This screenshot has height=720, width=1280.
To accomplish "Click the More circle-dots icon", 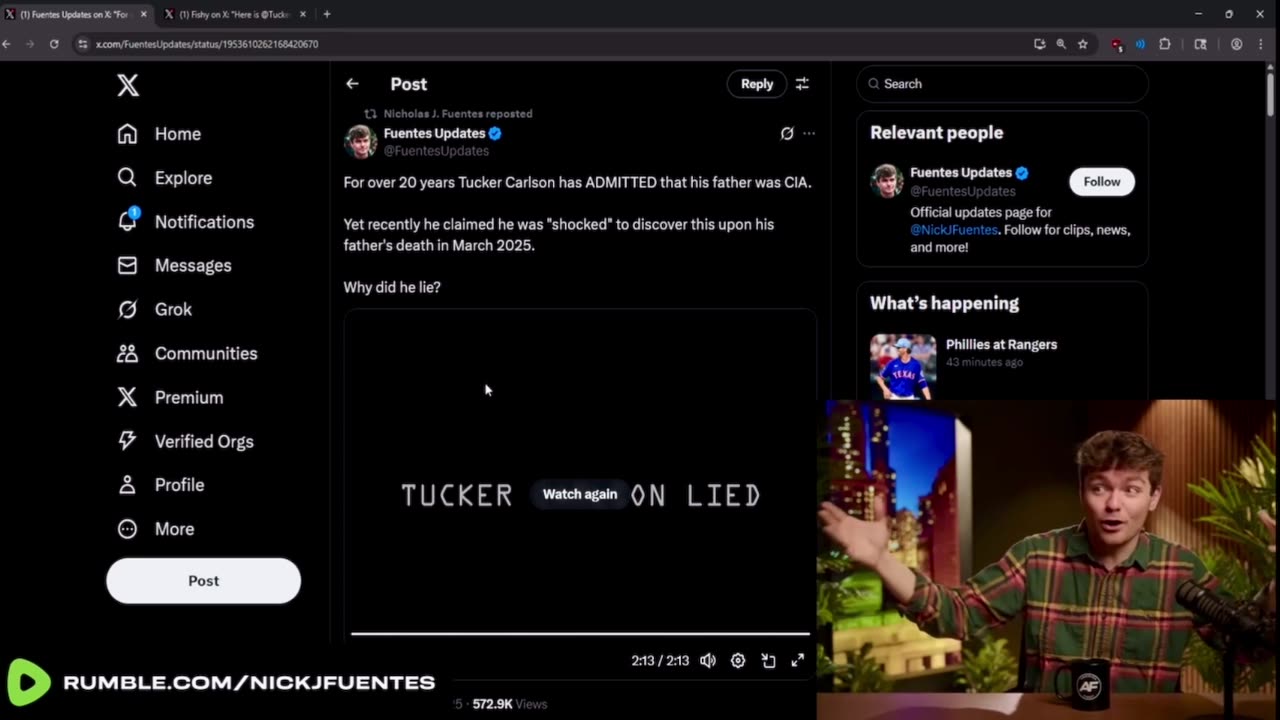I will coord(127,529).
